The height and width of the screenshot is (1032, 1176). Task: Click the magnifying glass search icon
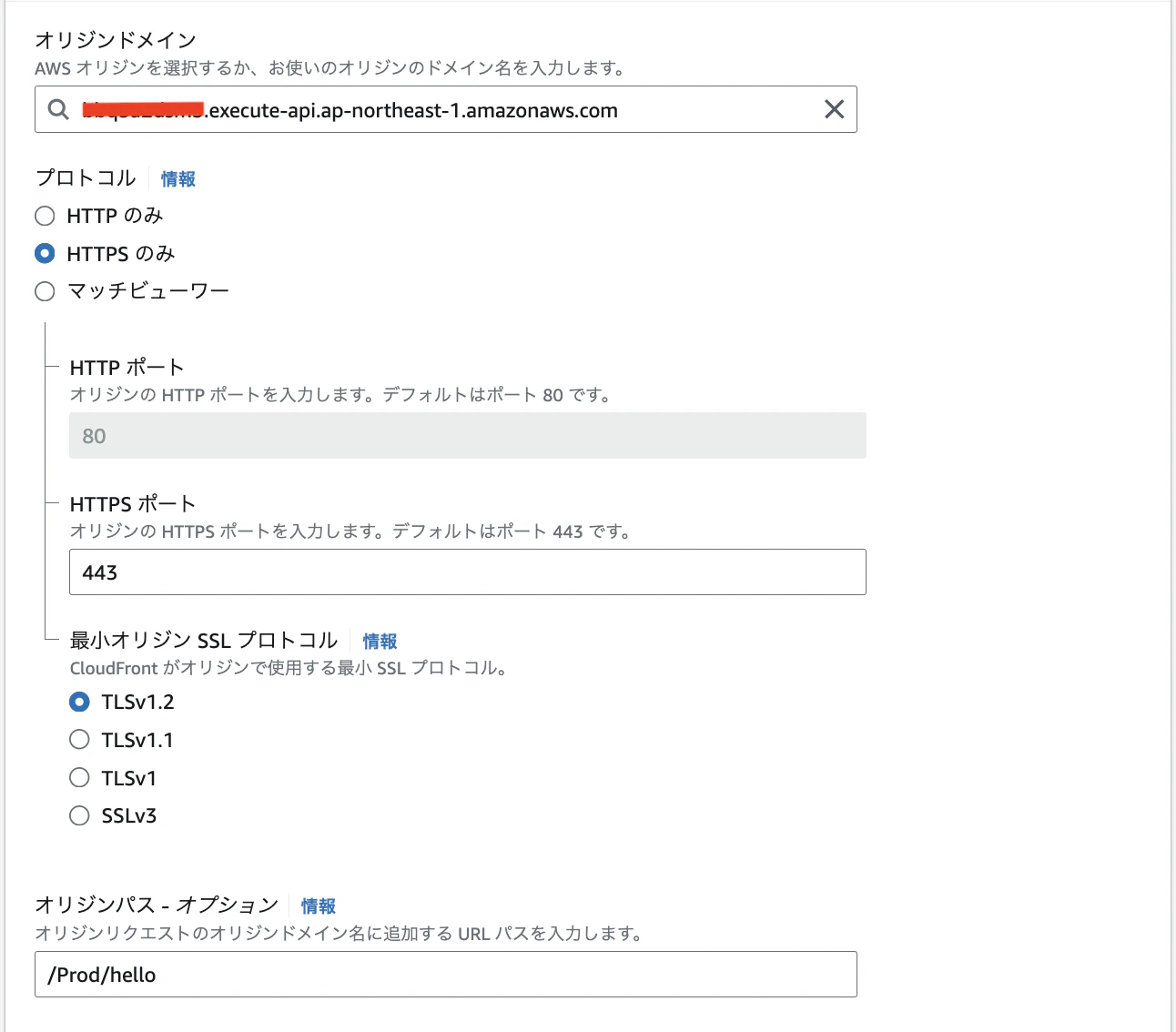tap(57, 109)
